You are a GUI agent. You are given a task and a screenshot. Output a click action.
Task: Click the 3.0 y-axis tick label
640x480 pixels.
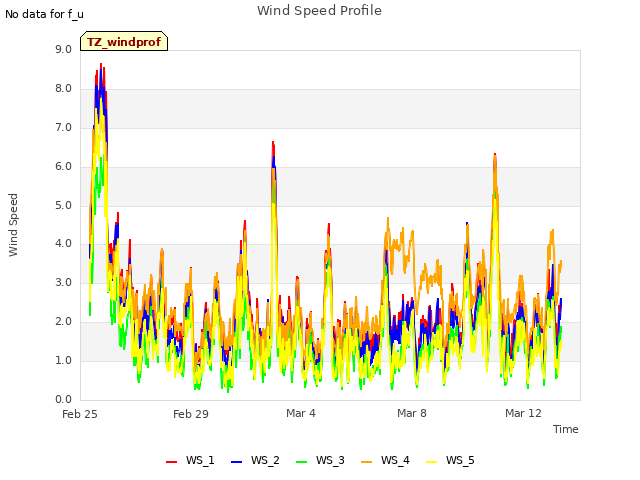(63, 282)
